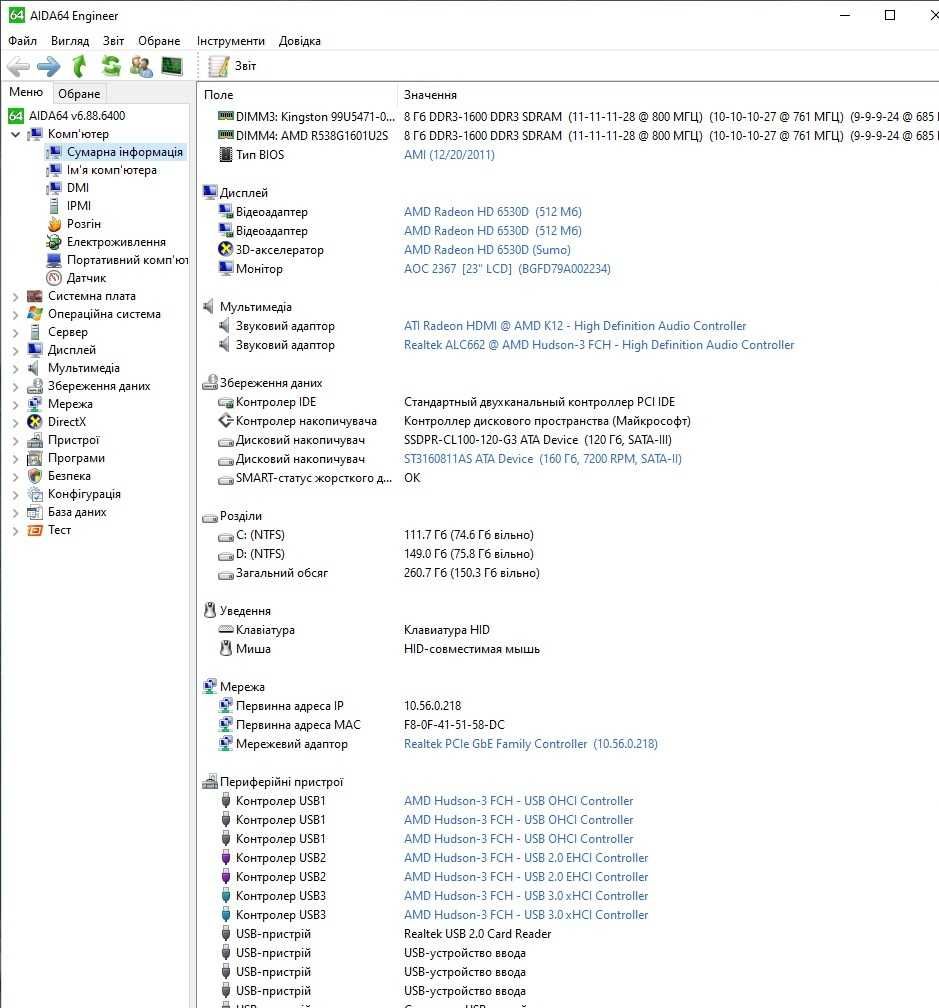Switch to the Обране sidebar tab
This screenshot has height=1008, width=939.
79,94
